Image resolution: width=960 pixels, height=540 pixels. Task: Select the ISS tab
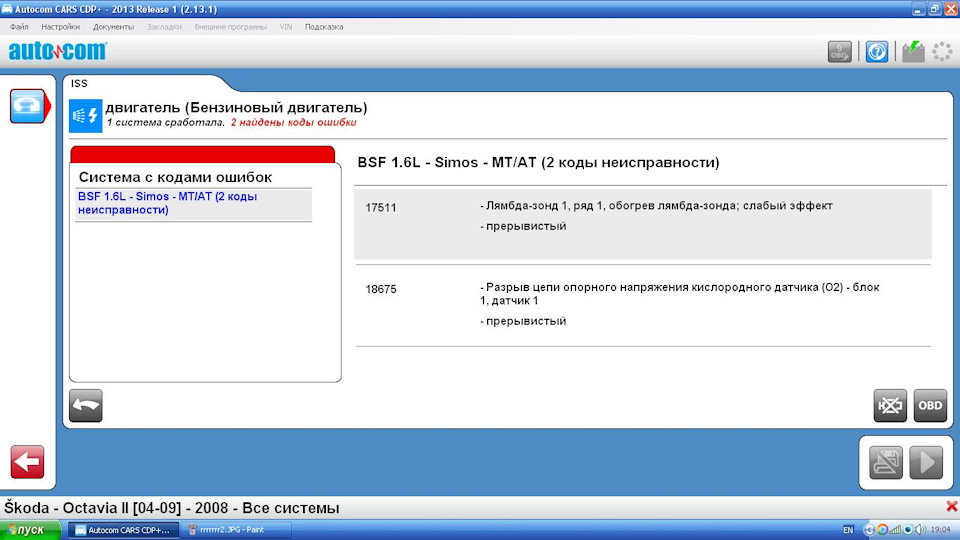click(79, 83)
